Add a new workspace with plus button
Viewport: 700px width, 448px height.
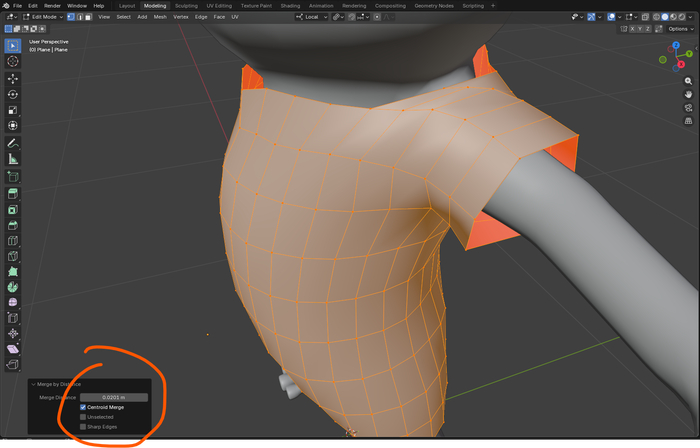point(493,6)
